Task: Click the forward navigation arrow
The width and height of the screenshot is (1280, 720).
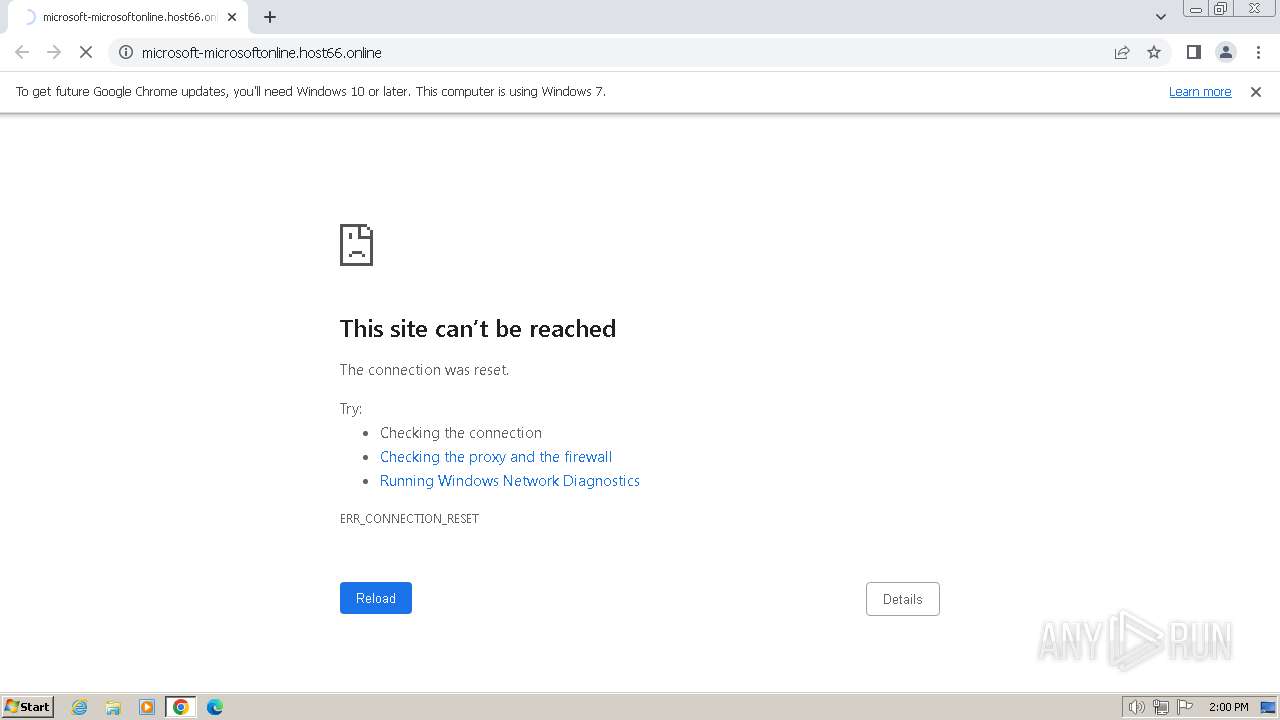Action: tap(54, 52)
